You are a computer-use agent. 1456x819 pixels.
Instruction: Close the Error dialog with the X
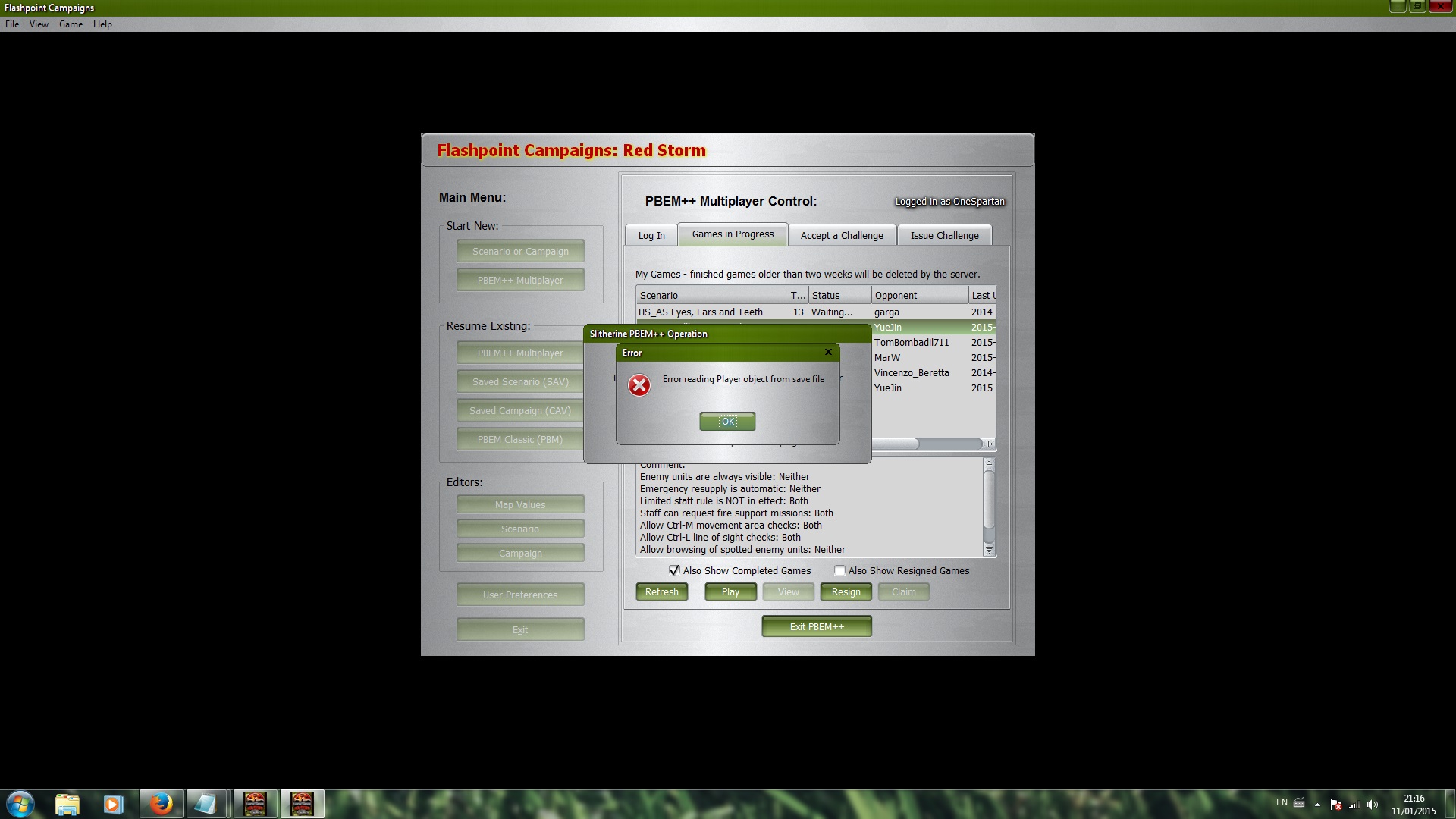(x=828, y=352)
